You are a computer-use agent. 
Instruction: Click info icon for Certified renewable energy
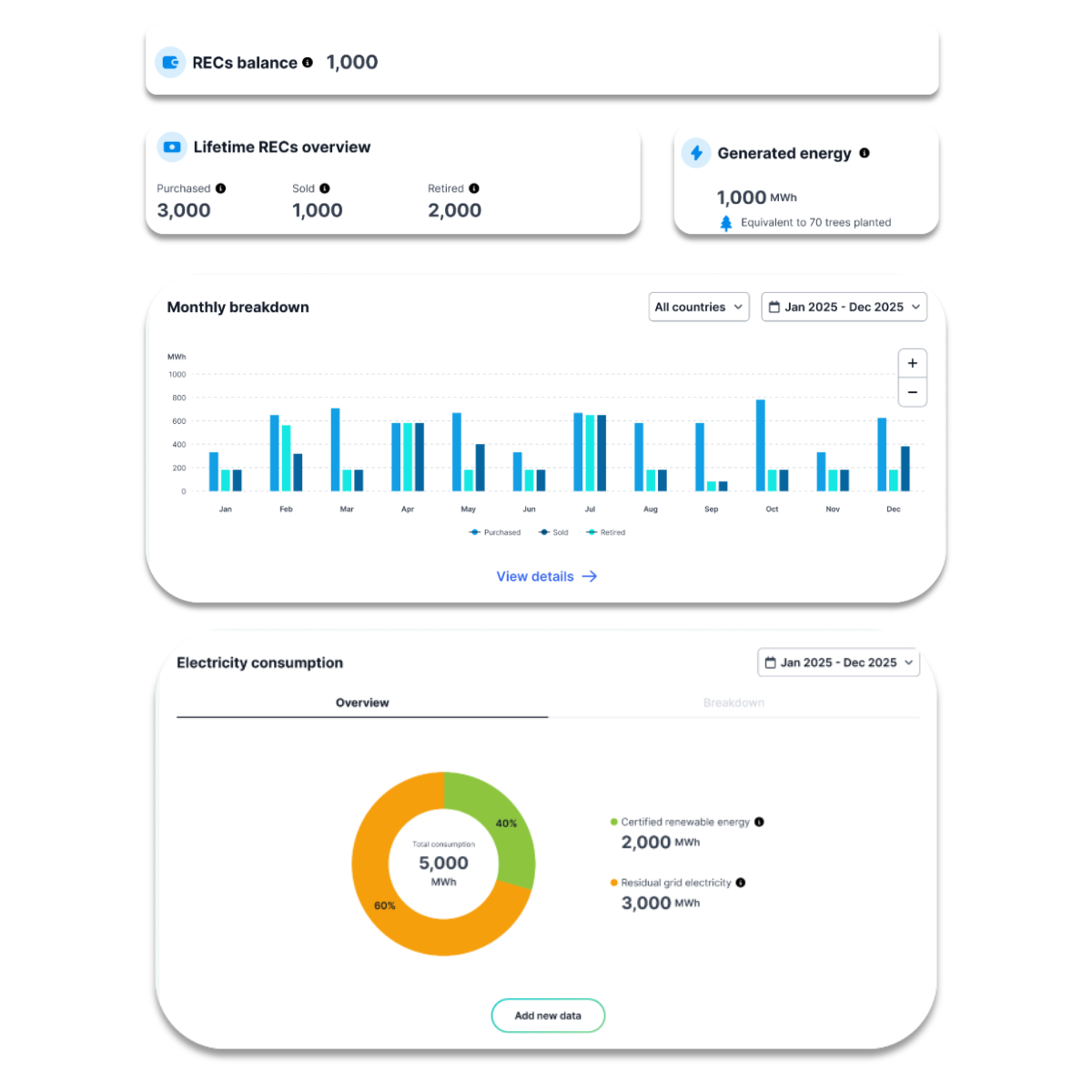click(x=760, y=822)
